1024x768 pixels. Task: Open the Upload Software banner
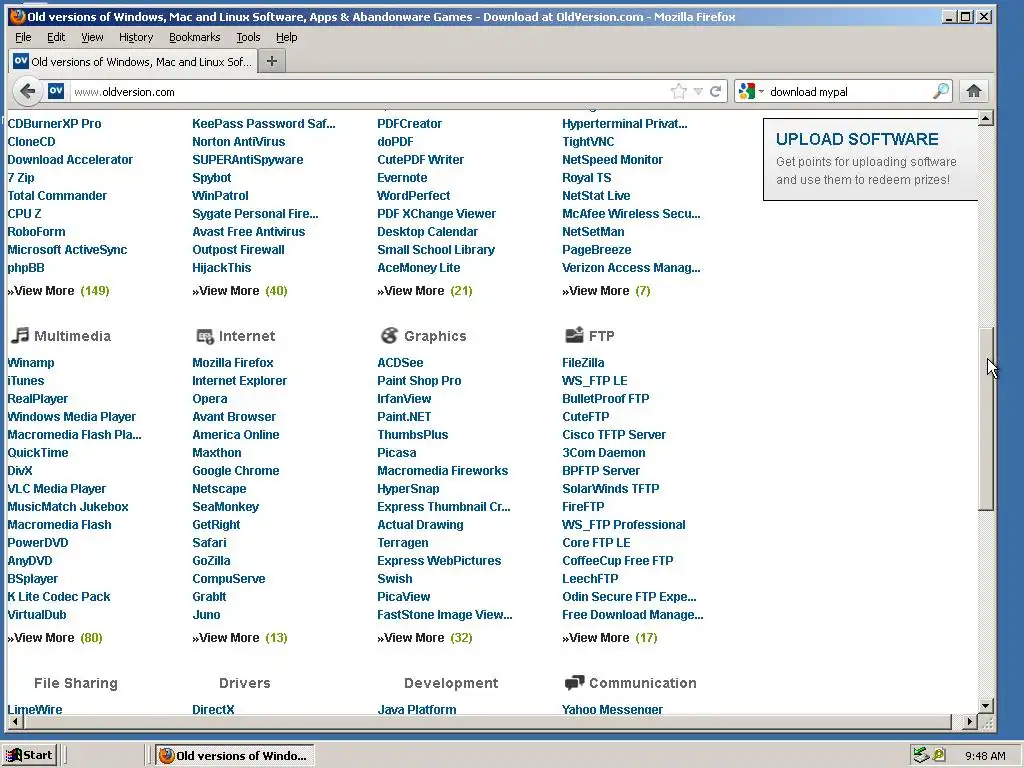[871, 159]
